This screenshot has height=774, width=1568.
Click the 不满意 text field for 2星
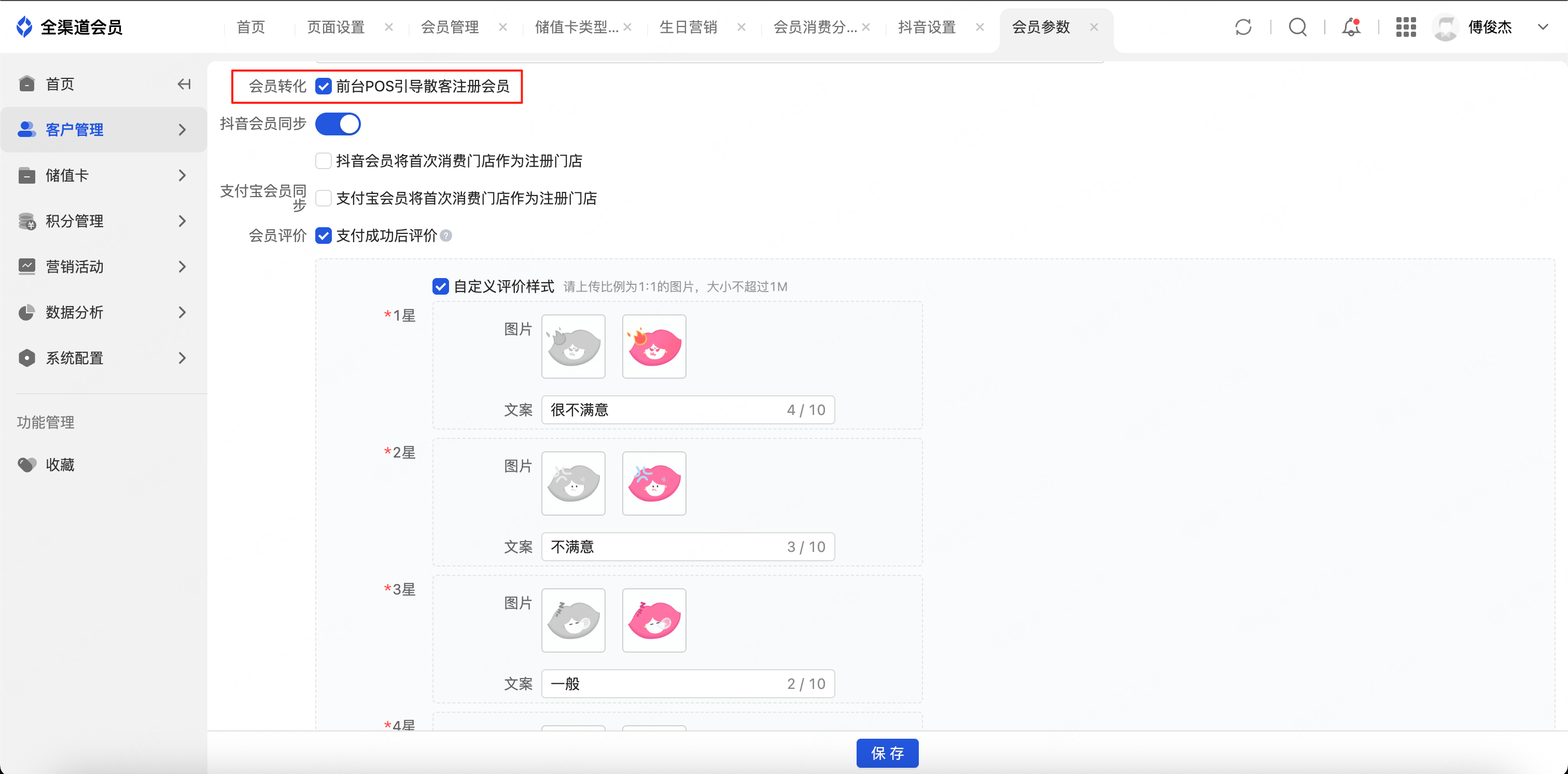pos(688,547)
